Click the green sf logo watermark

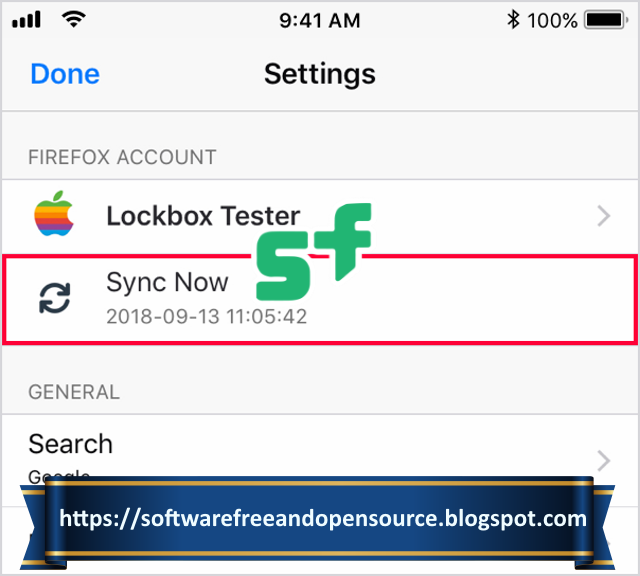tap(310, 252)
